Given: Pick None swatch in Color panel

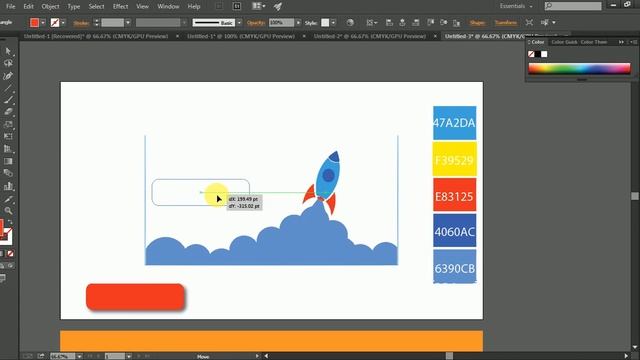Looking at the screenshot, I should [531, 54].
